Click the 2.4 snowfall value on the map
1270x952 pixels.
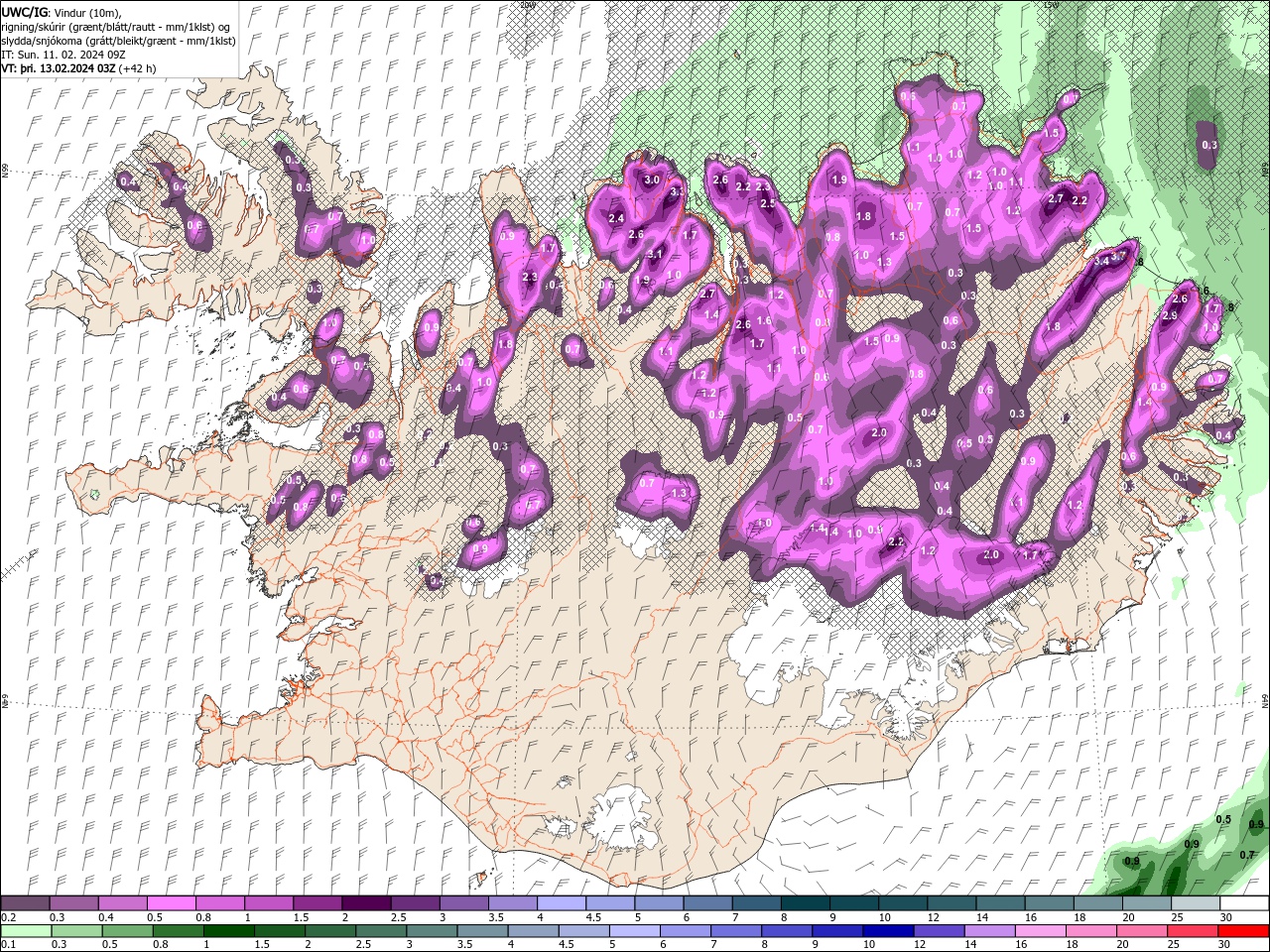[x=615, y=218]
